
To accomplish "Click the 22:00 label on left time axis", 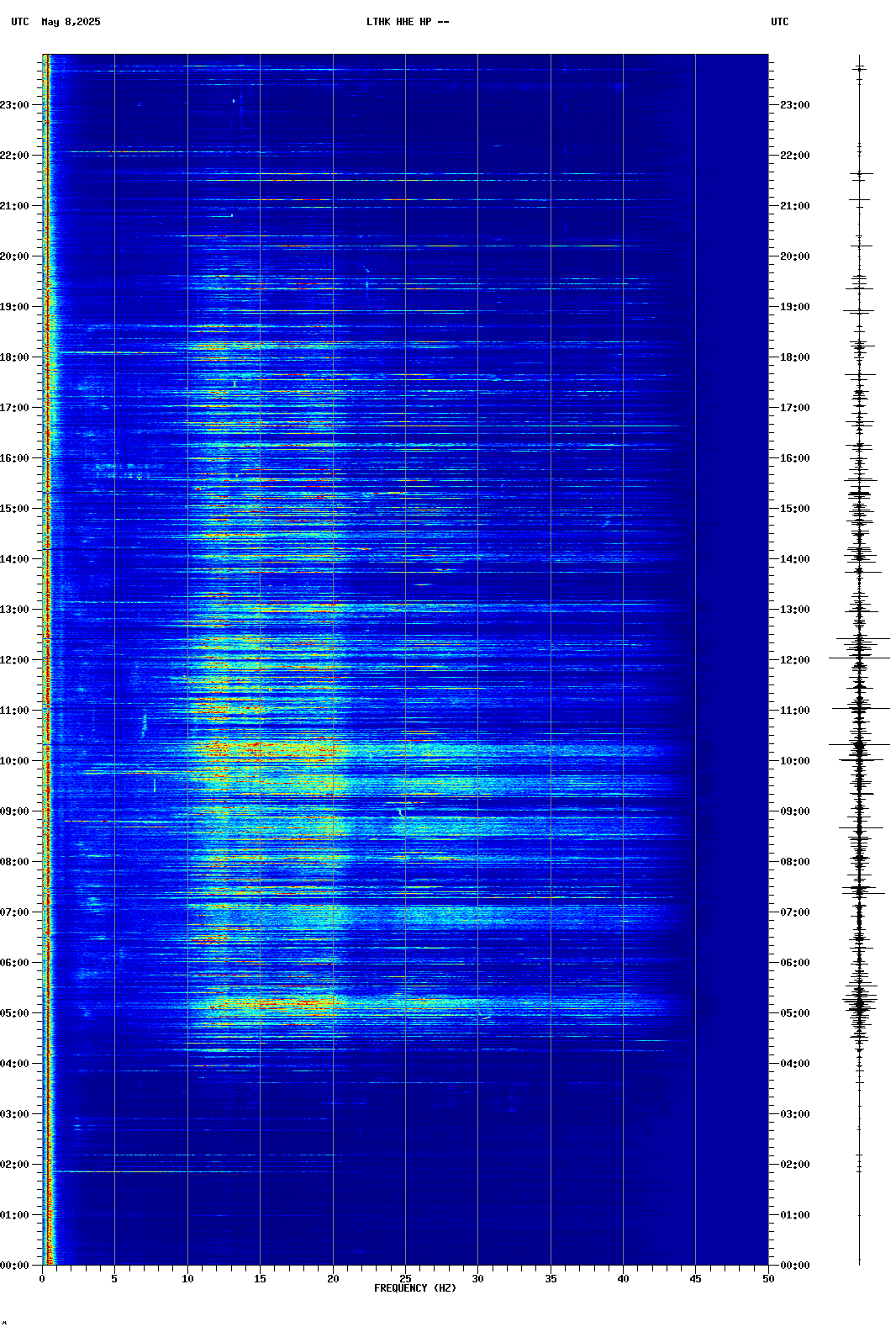I will pyautogui.click(x=14, y=156).
